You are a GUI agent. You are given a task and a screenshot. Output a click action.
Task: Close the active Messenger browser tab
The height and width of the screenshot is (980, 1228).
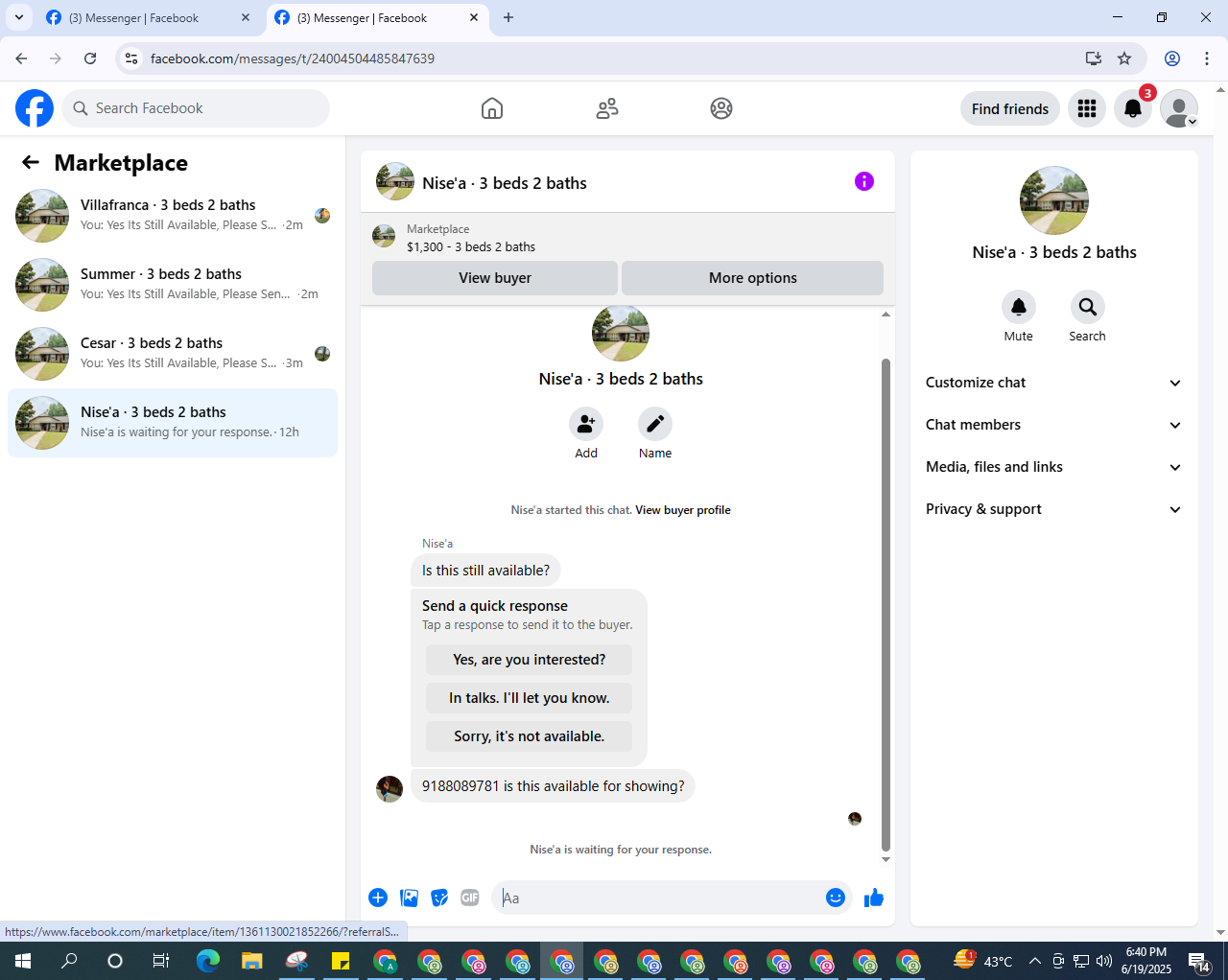(474, 17)
